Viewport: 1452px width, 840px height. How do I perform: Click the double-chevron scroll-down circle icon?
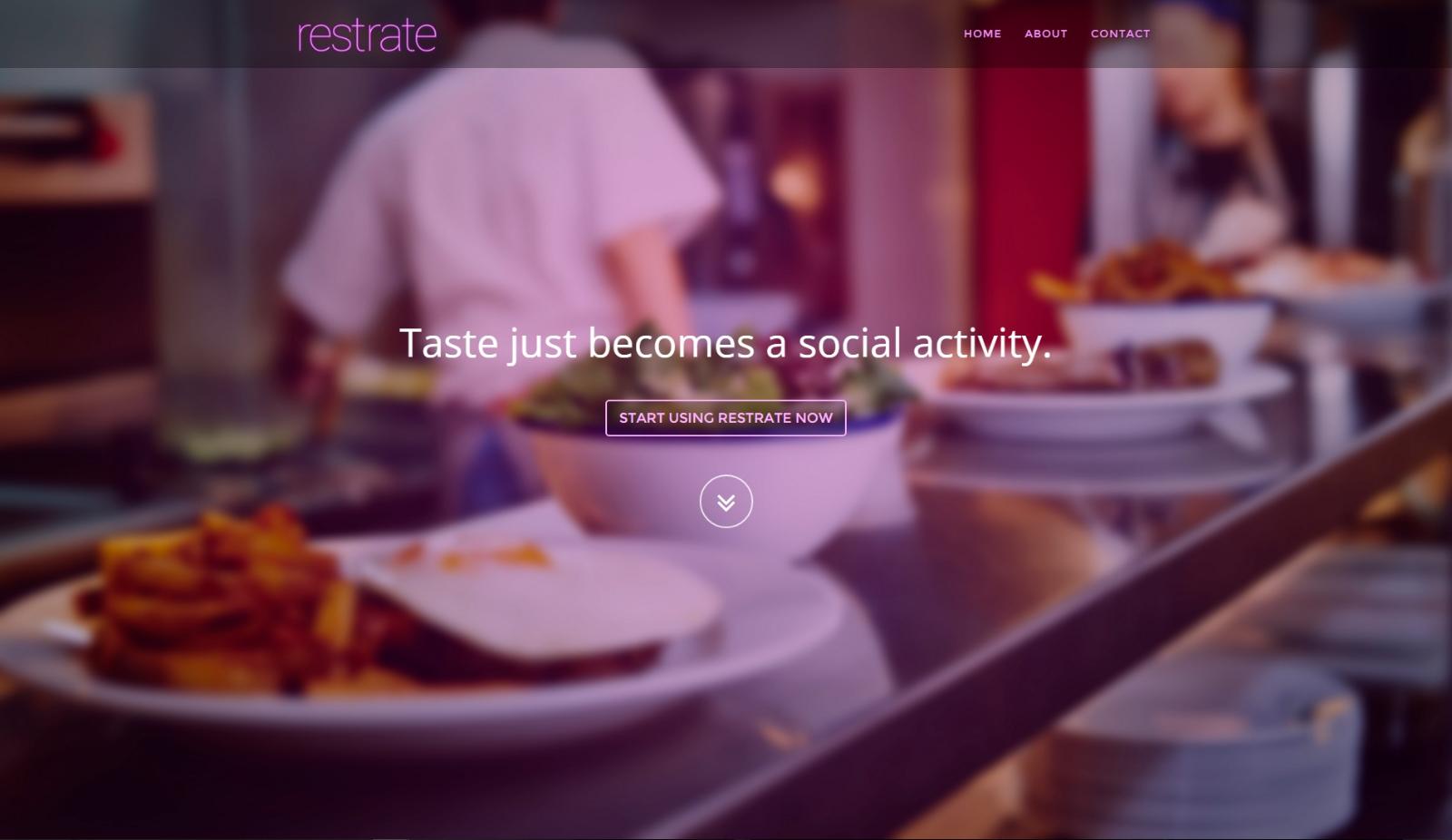726,501
